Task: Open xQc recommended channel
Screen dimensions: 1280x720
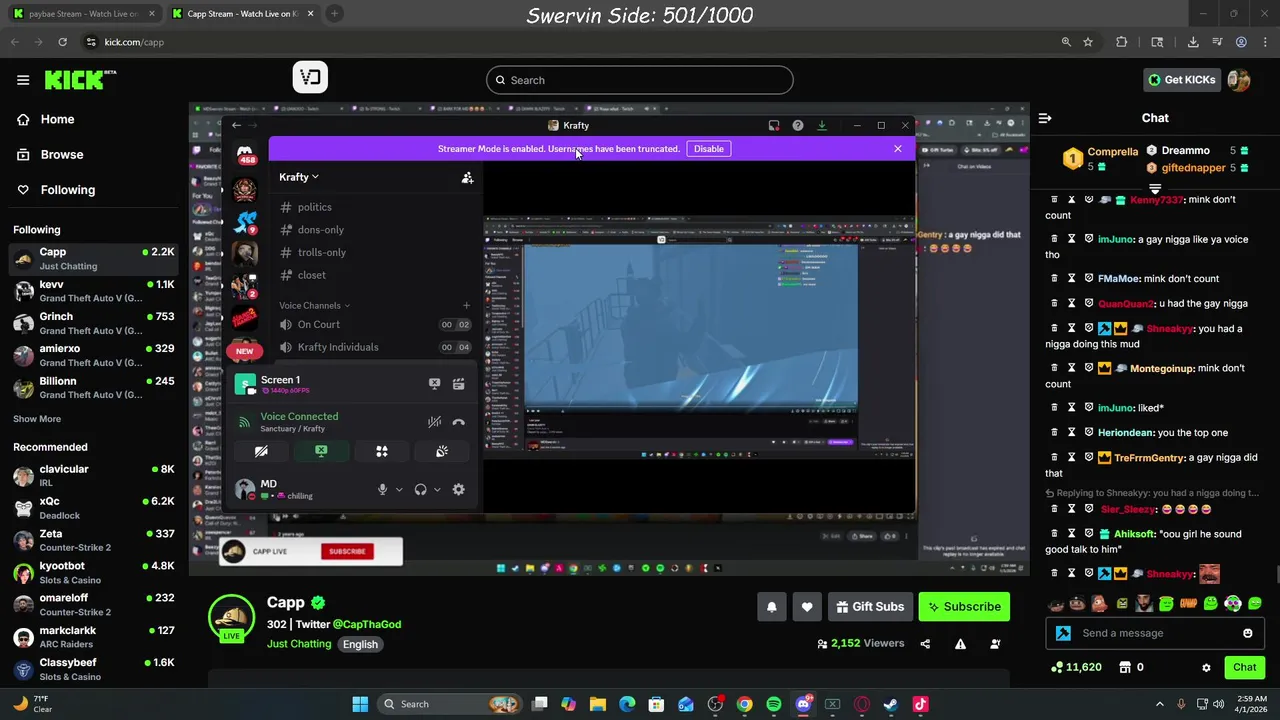Action: coord(93,508)
